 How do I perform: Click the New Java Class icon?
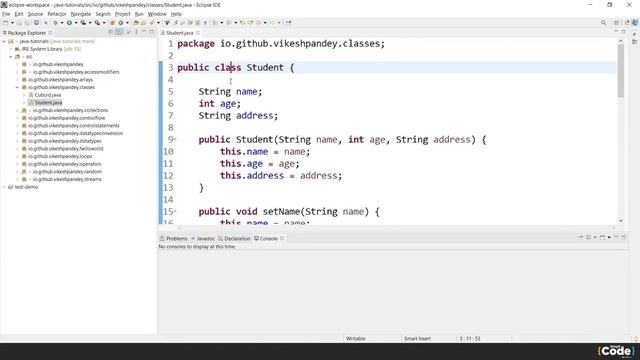click(121, 23)
